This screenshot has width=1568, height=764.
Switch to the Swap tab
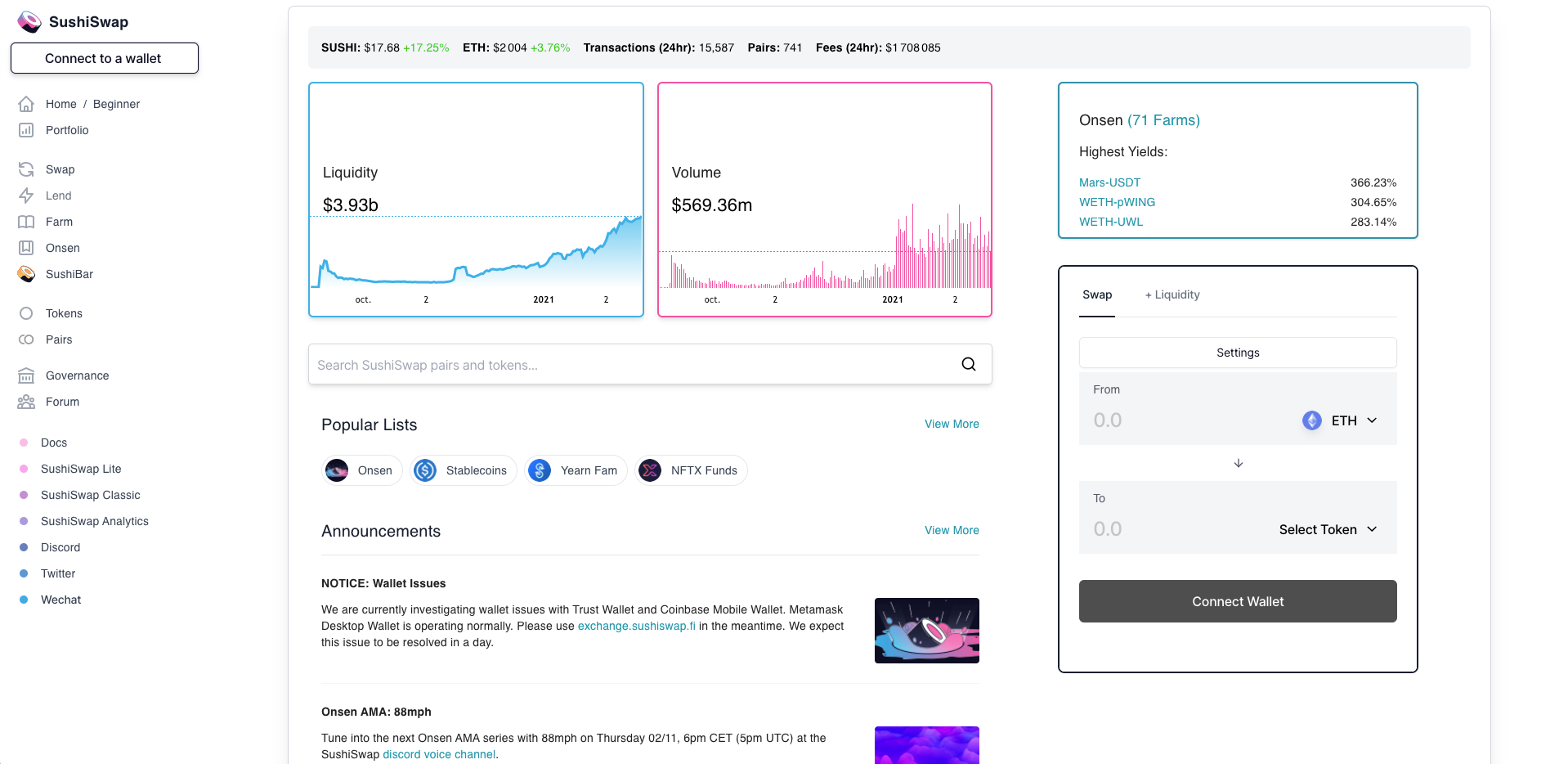(1097, 294)
